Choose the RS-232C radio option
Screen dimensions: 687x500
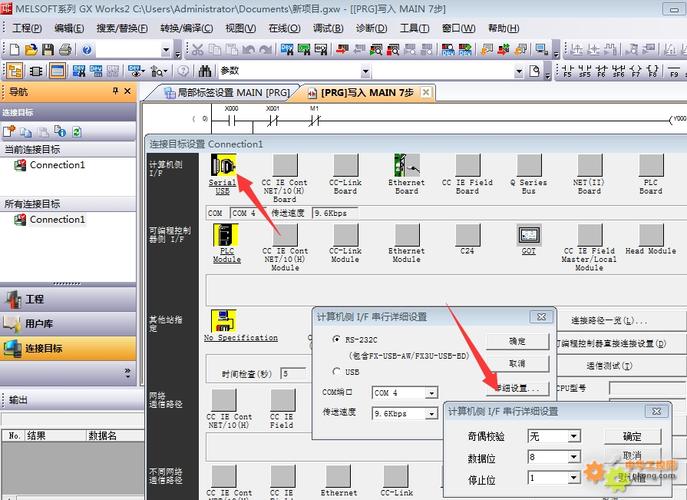coord(336,339)
